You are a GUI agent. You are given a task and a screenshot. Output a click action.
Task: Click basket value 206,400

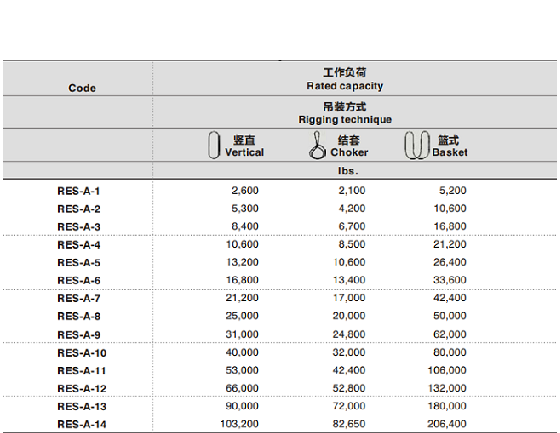click(x=447, y=424)
